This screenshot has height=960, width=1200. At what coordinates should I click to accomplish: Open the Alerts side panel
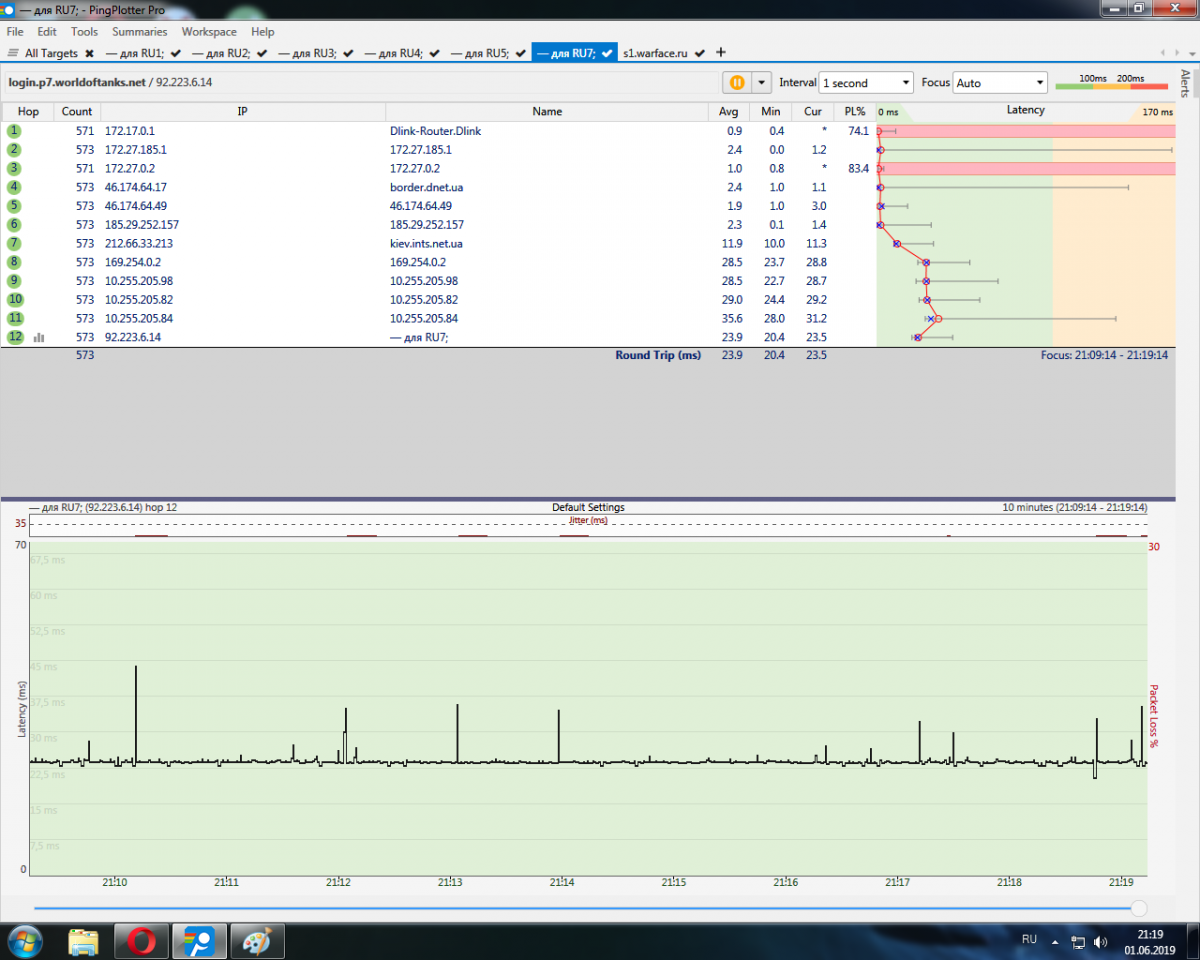(1186, 84)
